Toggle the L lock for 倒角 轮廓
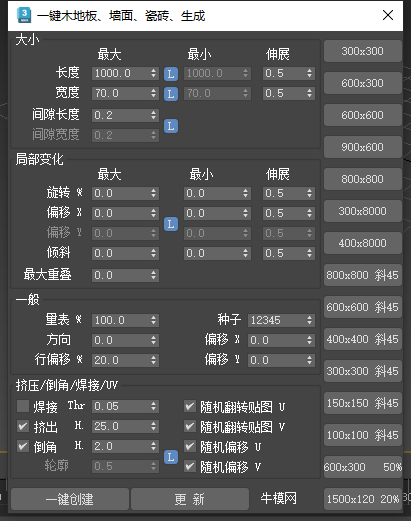Image resolution: width=411 pixels, height=521 pixels. pos(171,457)
